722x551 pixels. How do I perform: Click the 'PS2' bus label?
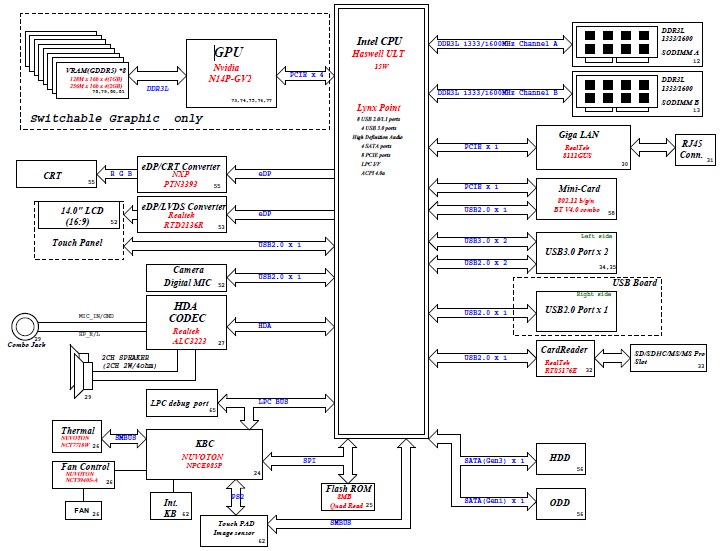237,497
